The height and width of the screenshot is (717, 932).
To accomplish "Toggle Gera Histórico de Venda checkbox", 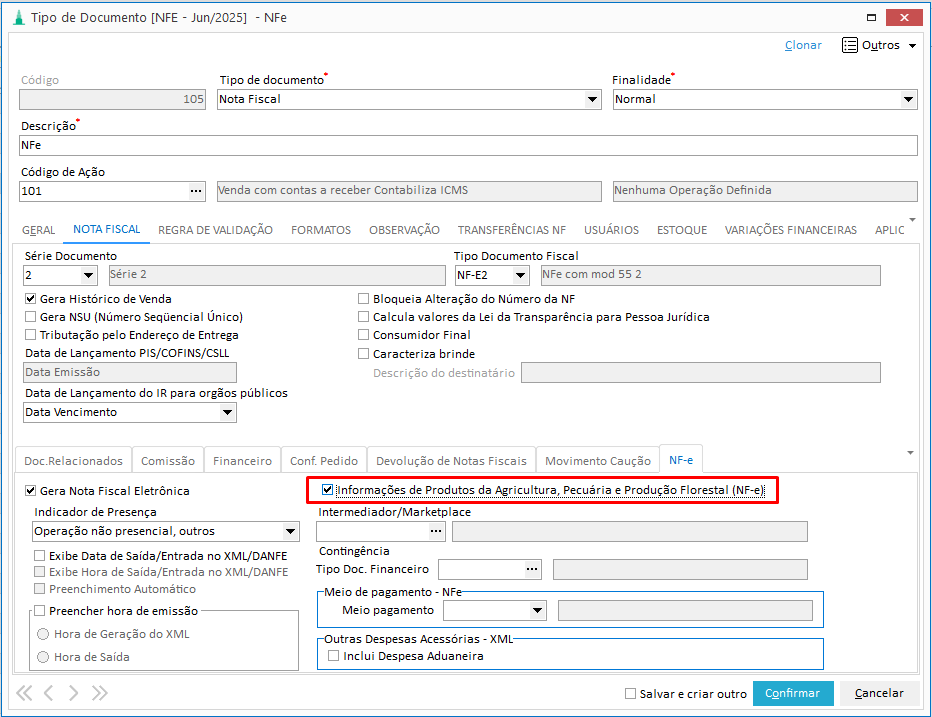I will [30, 298].
